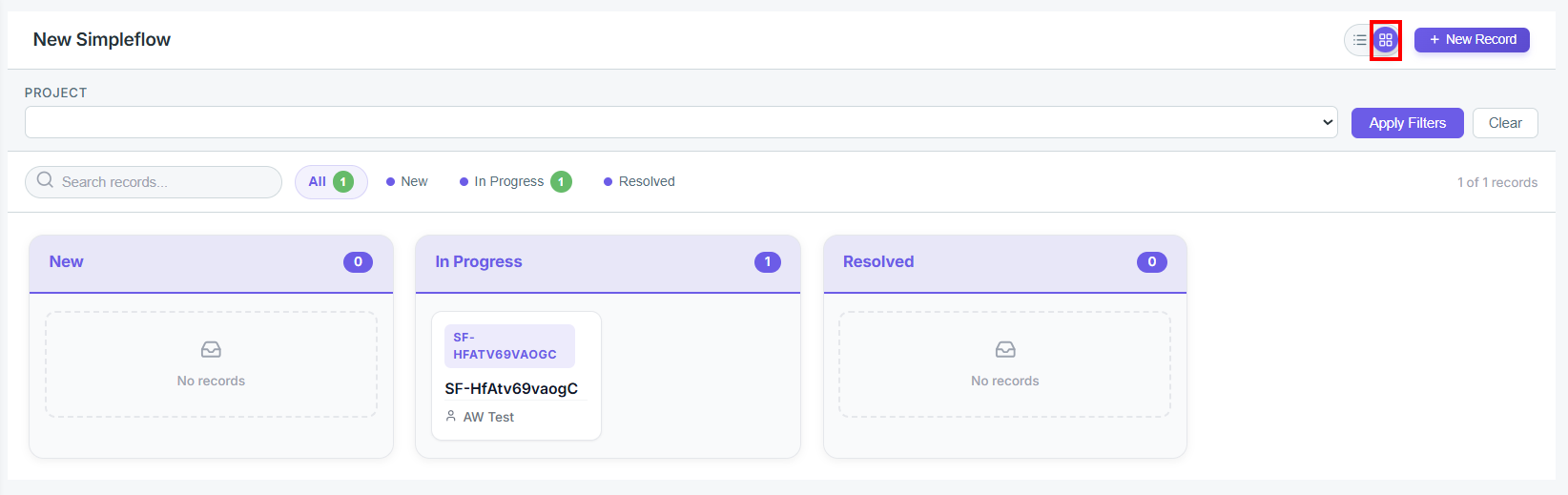Click the person icon beside AW Test

click(451, 416)
